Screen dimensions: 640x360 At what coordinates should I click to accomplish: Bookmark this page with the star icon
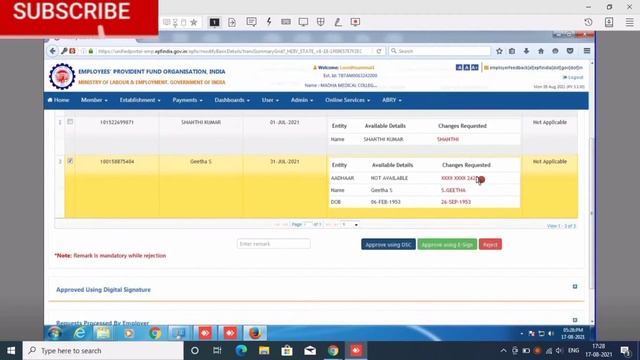point(499,51)
